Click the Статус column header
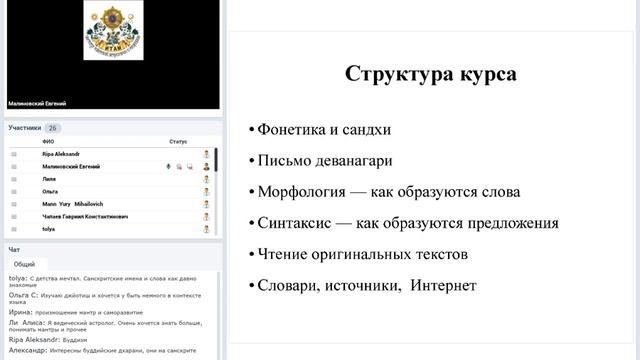Screen dimensions: 640x360 178,142
